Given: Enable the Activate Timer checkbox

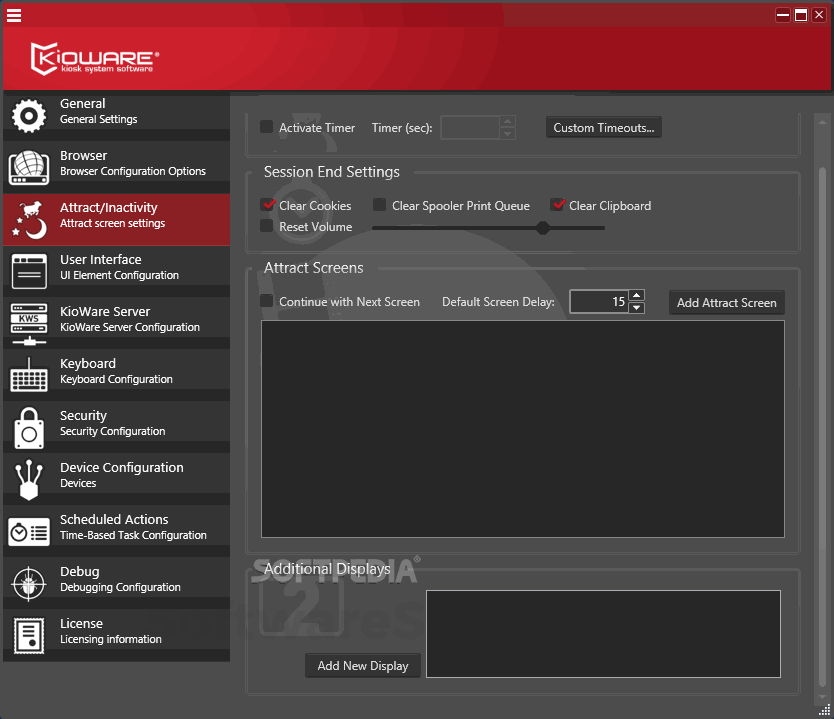Looking at the screenshot, I should coord(267,127).
